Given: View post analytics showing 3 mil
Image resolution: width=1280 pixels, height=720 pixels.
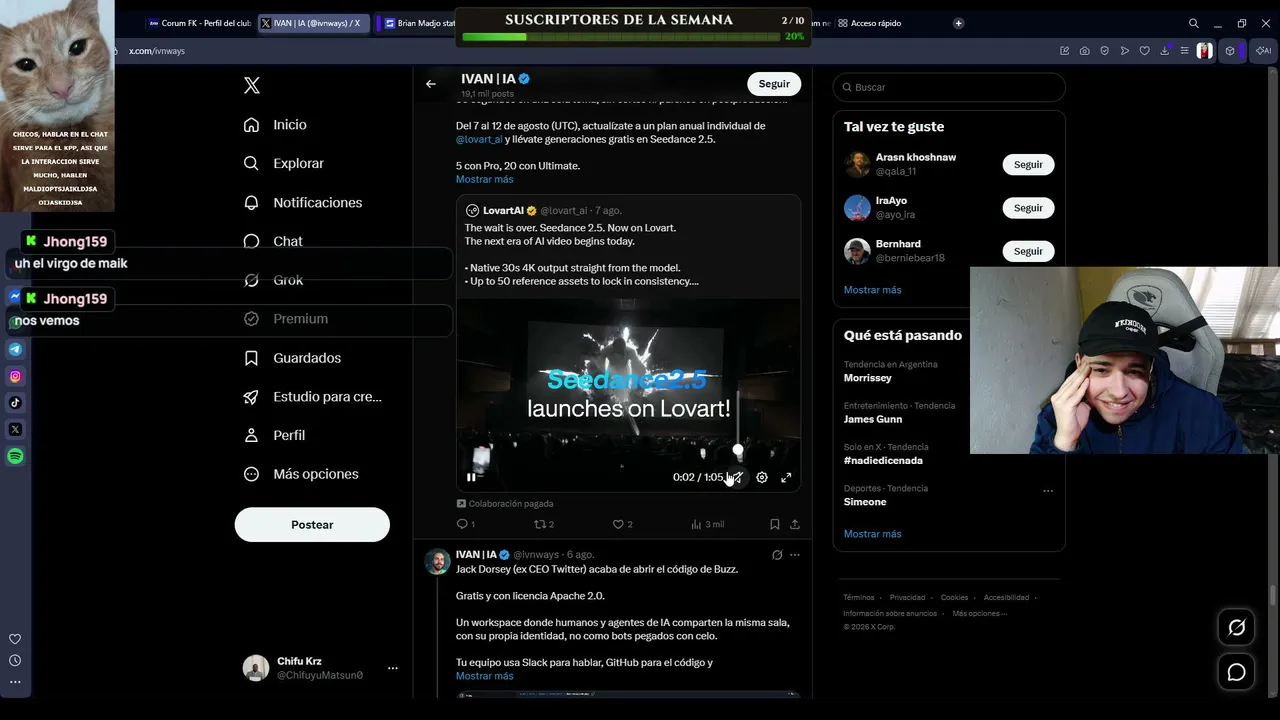Looking at the screenshot, I should pos(707,524).
